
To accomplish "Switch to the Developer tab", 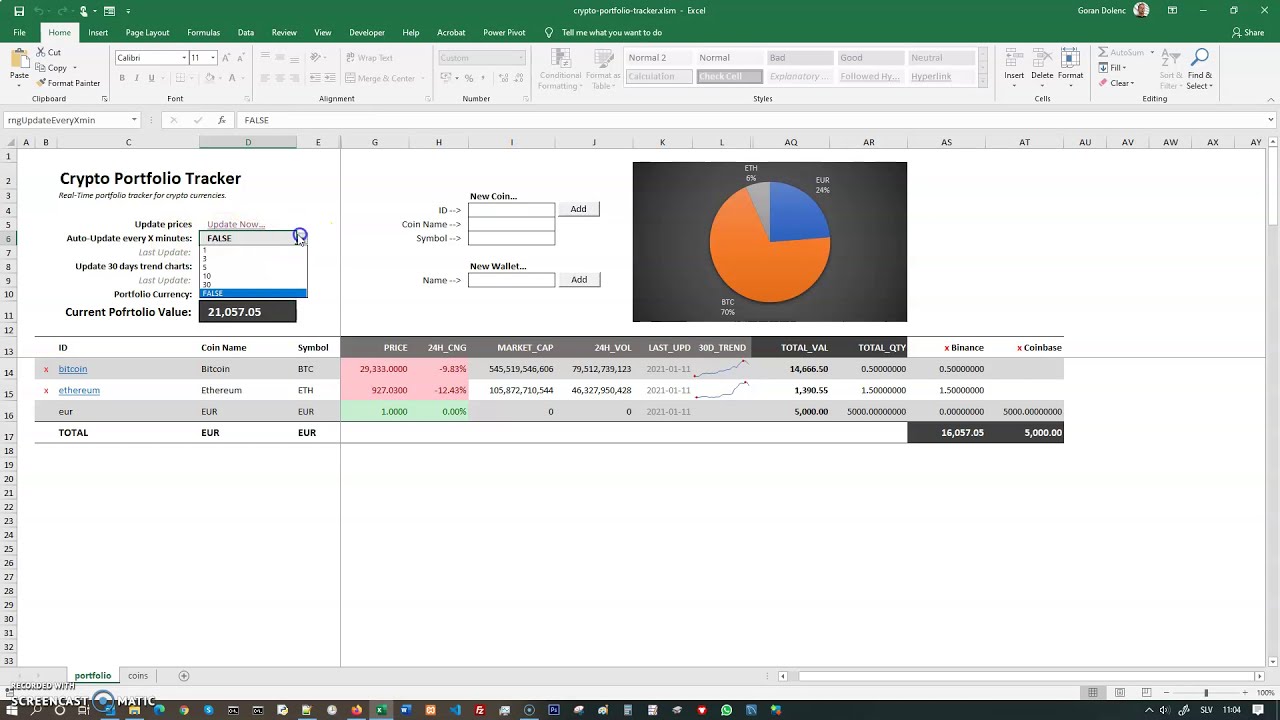I will pos(367,33).
